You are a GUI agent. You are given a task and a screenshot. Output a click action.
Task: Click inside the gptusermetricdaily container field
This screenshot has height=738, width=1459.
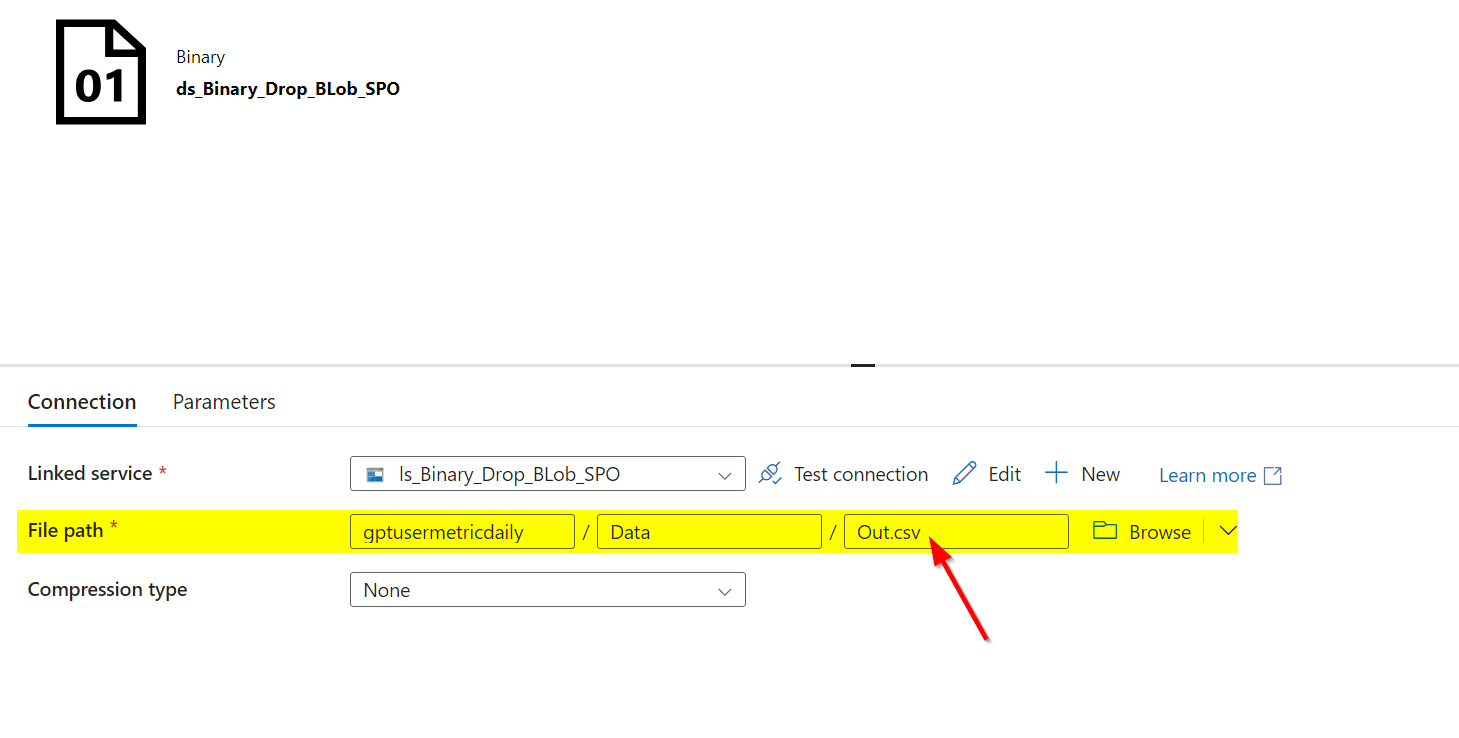click(x=462, y=531)
